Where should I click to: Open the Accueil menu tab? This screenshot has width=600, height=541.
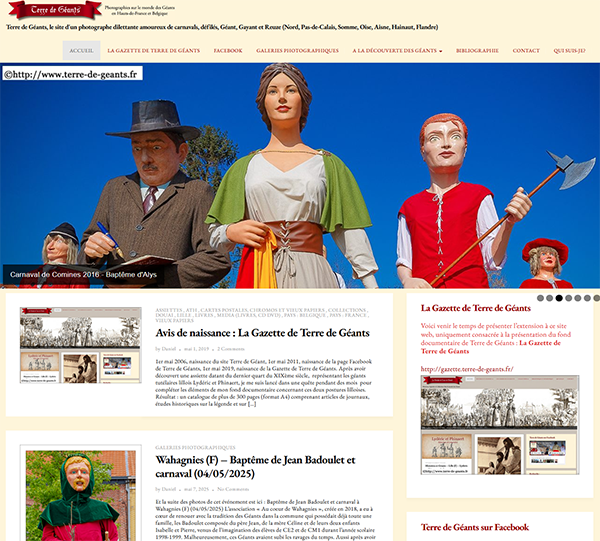81,50
